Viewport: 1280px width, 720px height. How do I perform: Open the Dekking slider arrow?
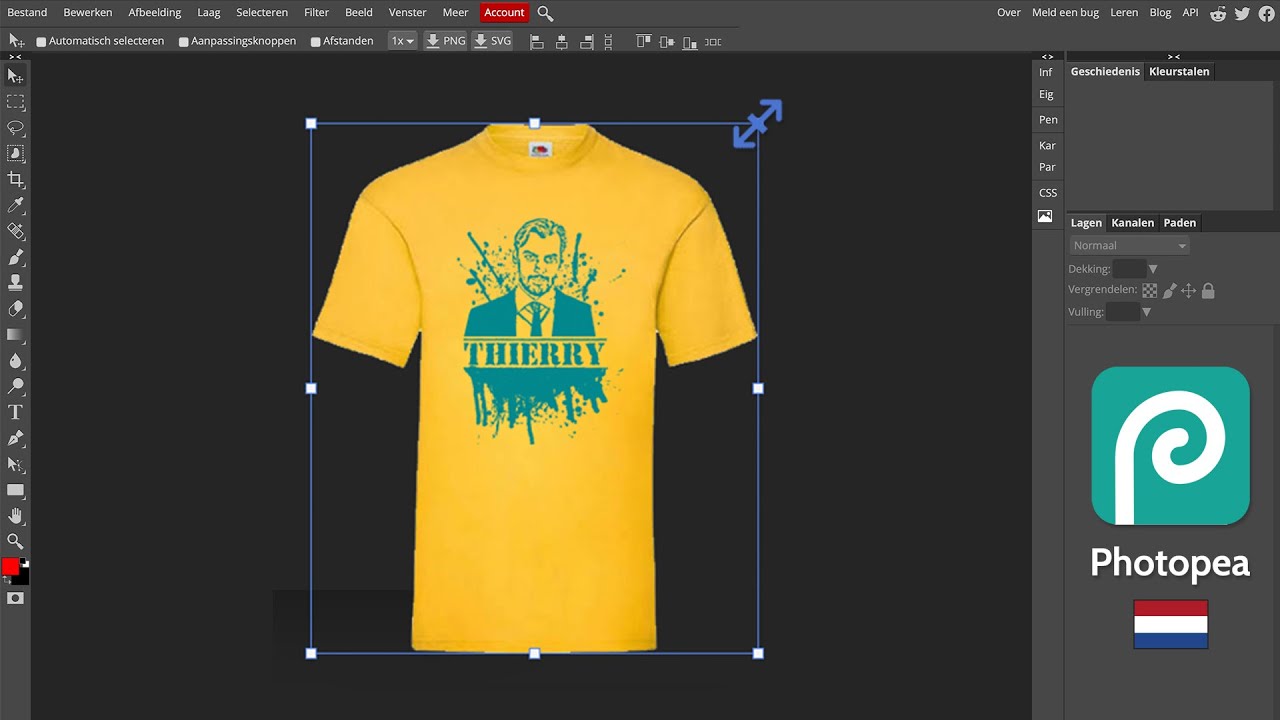point(1153,269)
